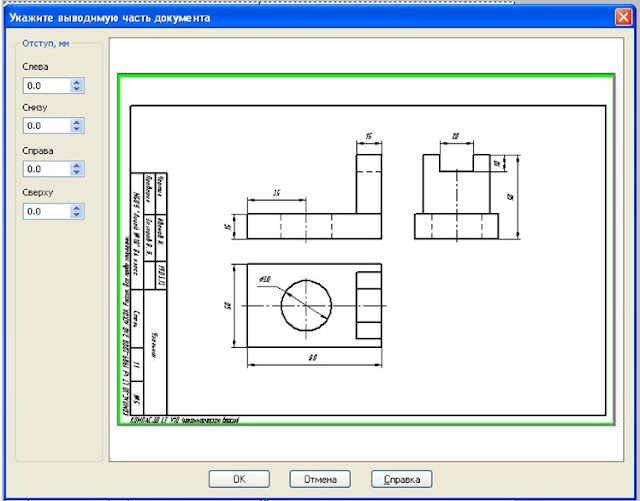Click the Сверху offset input field
Screen dimensions: 640x501
point(47,212)
